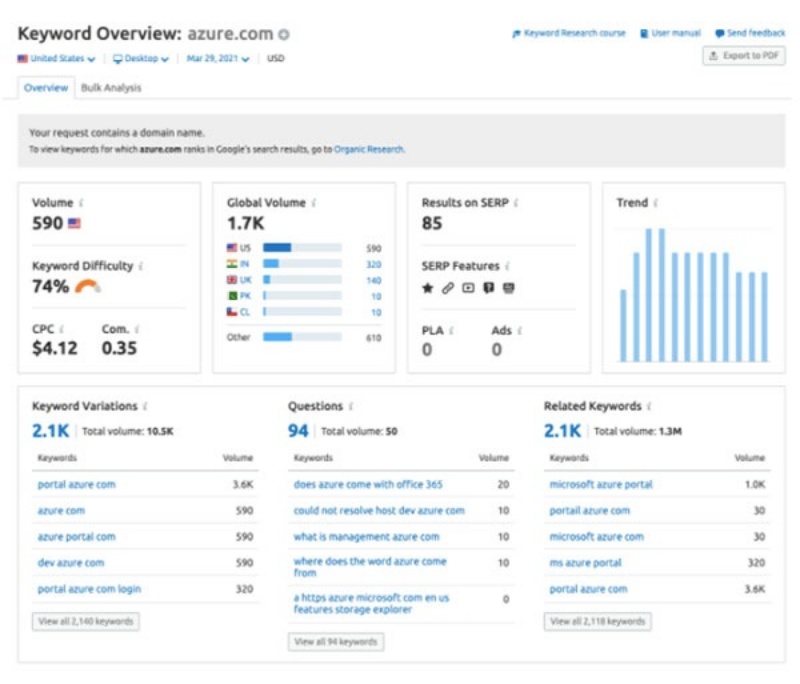Click the Ads info icon
The height and width of the screenshot is (684, 800).
(519, 331)
